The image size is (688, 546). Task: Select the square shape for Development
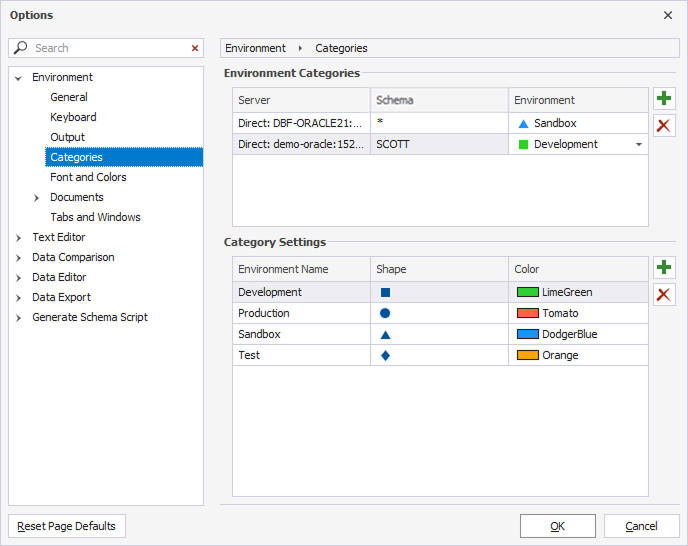point(385,293)
